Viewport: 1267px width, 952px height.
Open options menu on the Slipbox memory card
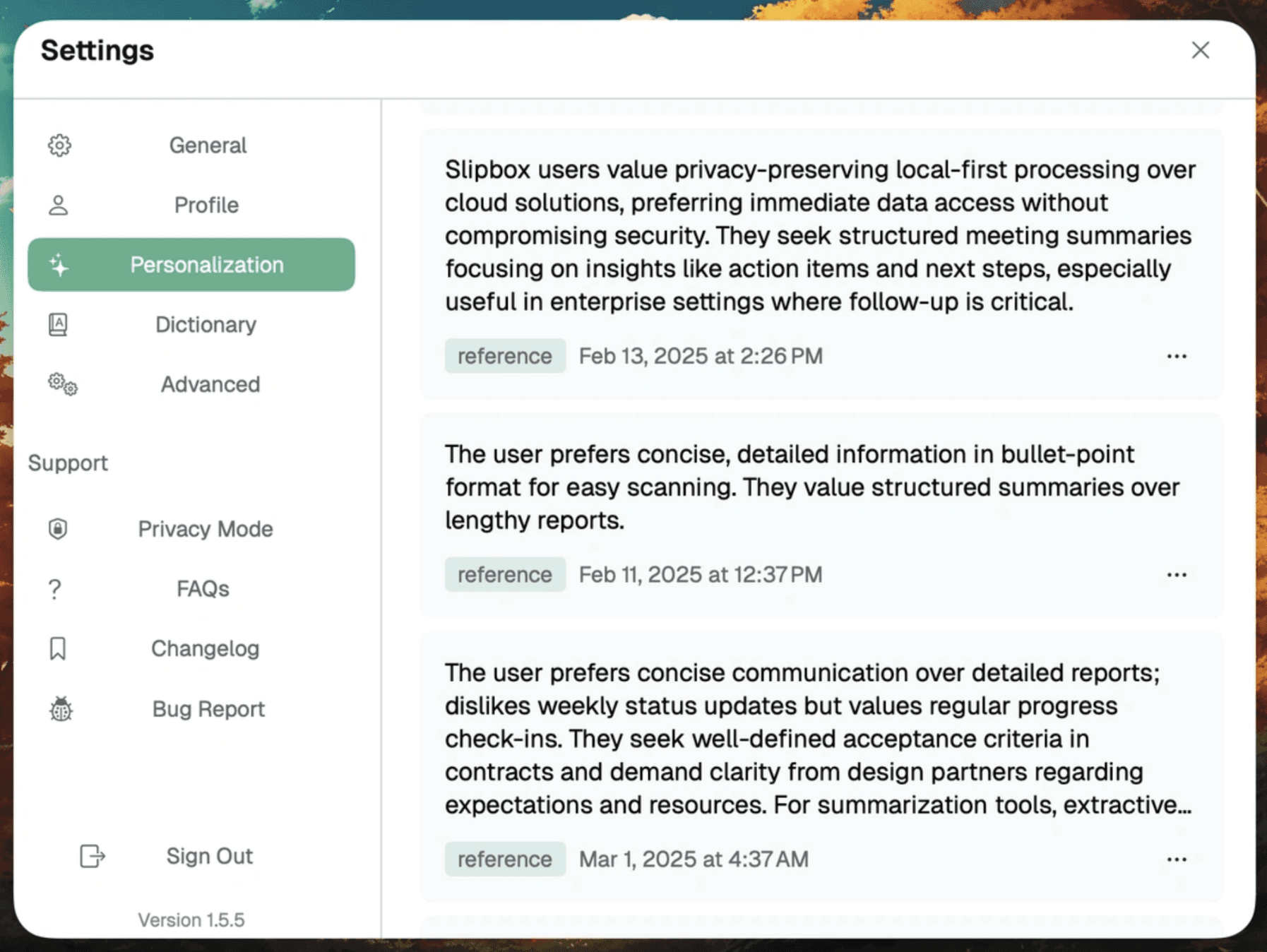pos(1176,356)
